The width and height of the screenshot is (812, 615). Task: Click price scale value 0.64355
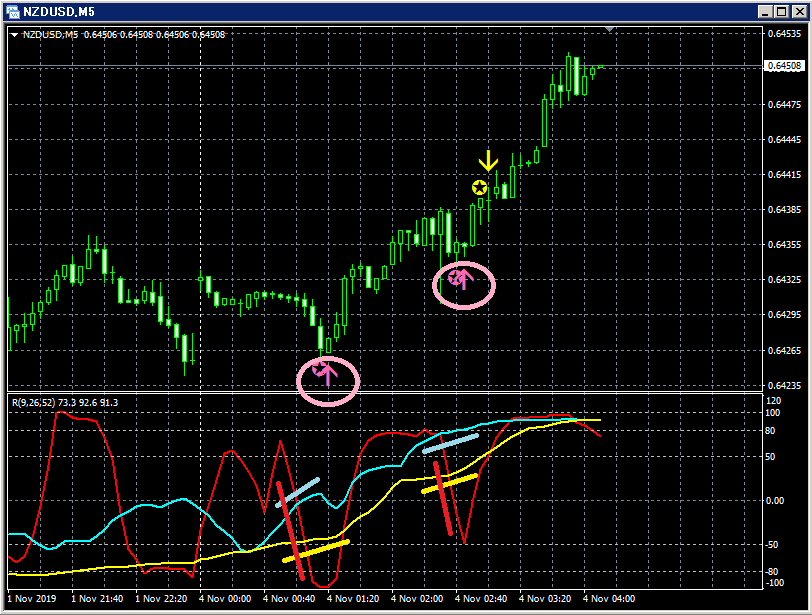tap(784, 244)
